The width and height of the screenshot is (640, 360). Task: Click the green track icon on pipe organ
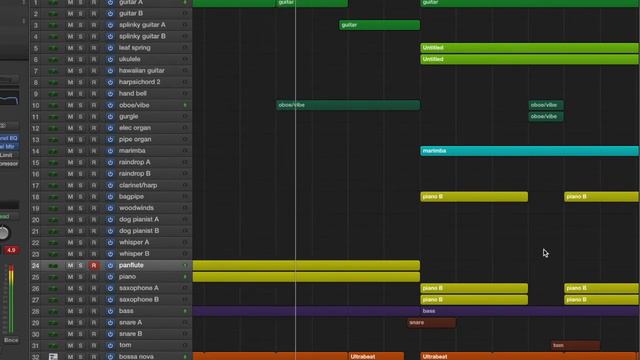click(53, 140)
